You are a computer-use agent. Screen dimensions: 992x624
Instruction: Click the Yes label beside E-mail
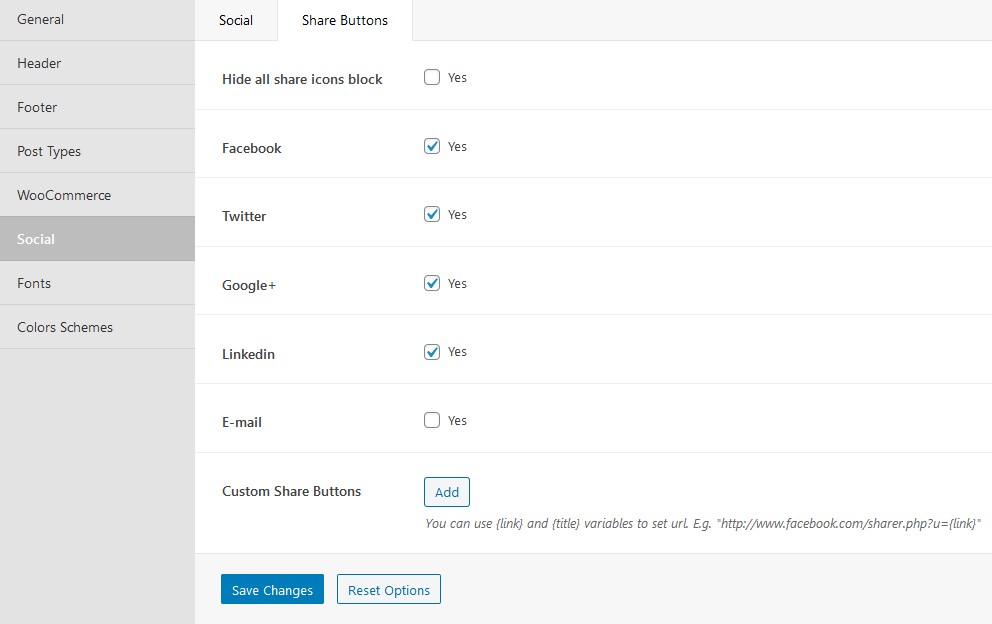point(457,421)
